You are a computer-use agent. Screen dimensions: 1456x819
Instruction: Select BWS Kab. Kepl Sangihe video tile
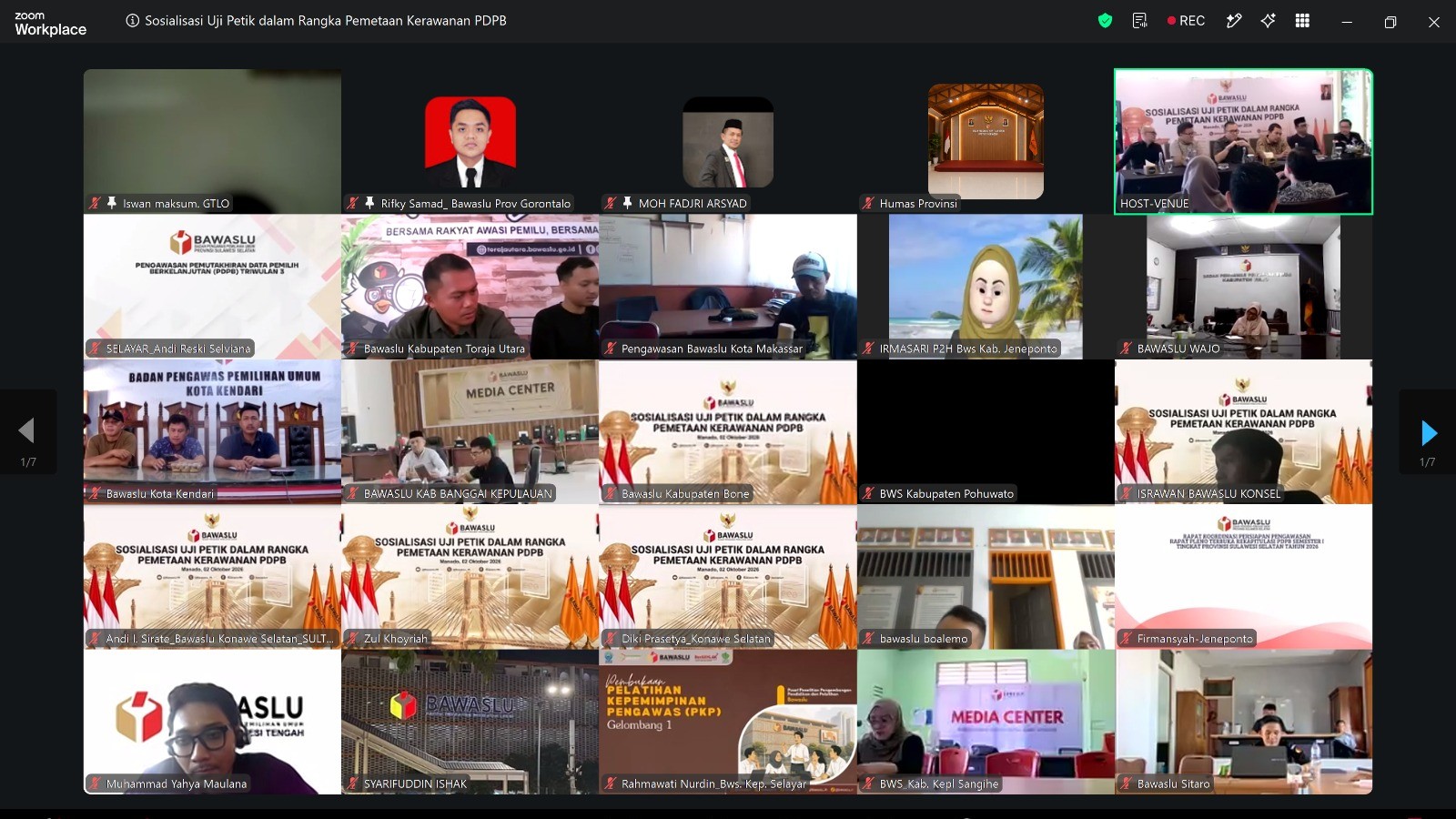986,722
